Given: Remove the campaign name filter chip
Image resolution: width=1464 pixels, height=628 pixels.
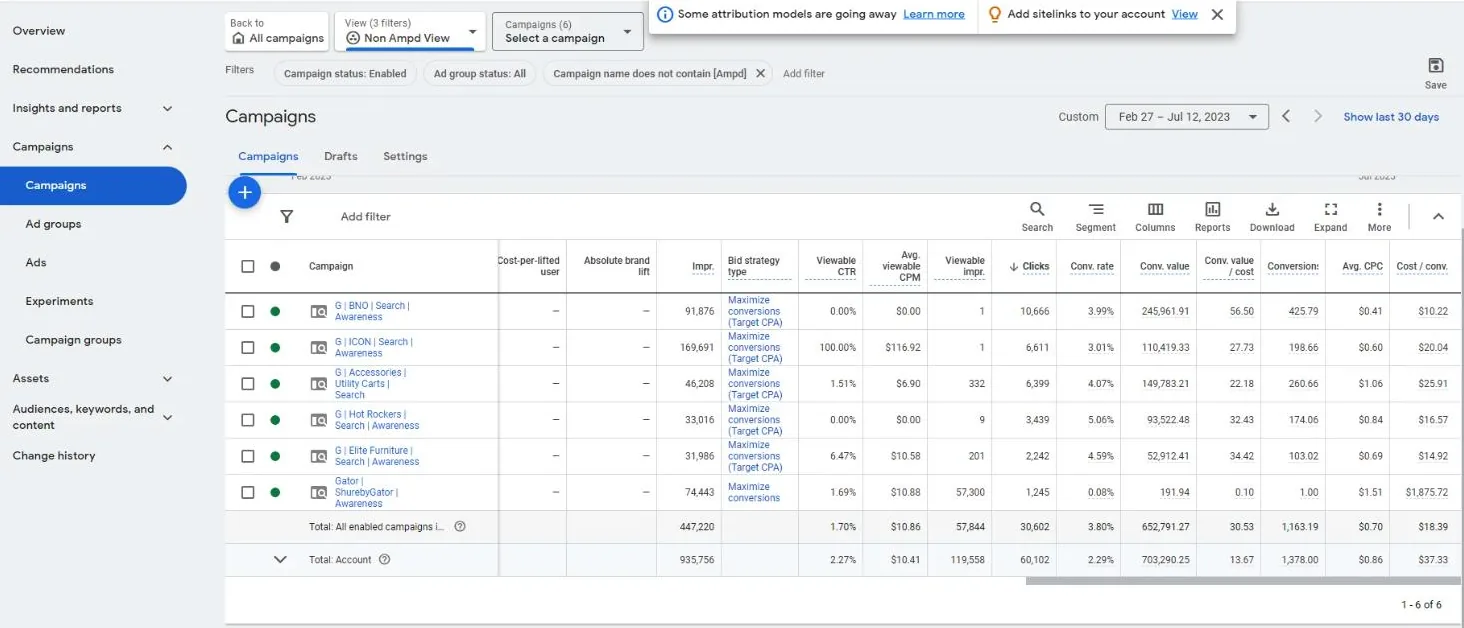Looking at the screenshot, I should coord(760,73).
